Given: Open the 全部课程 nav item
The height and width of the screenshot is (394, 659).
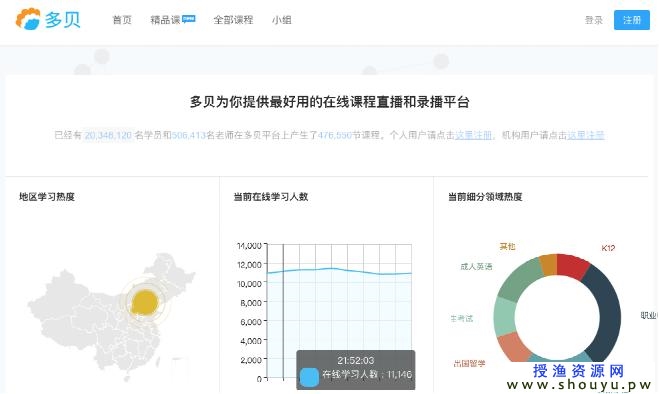Looking at the screenshot, I should click(x=233, y=20).
